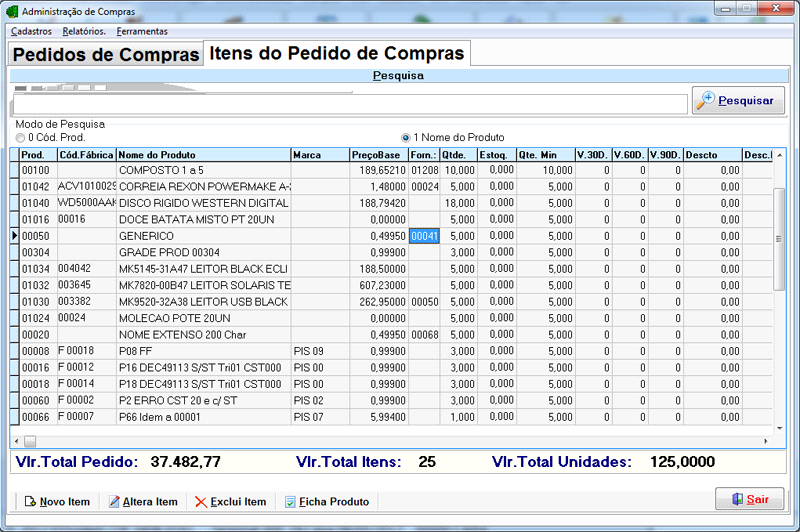Click the PreçoBase column header
800x532 pixels.
pos(378,155)
